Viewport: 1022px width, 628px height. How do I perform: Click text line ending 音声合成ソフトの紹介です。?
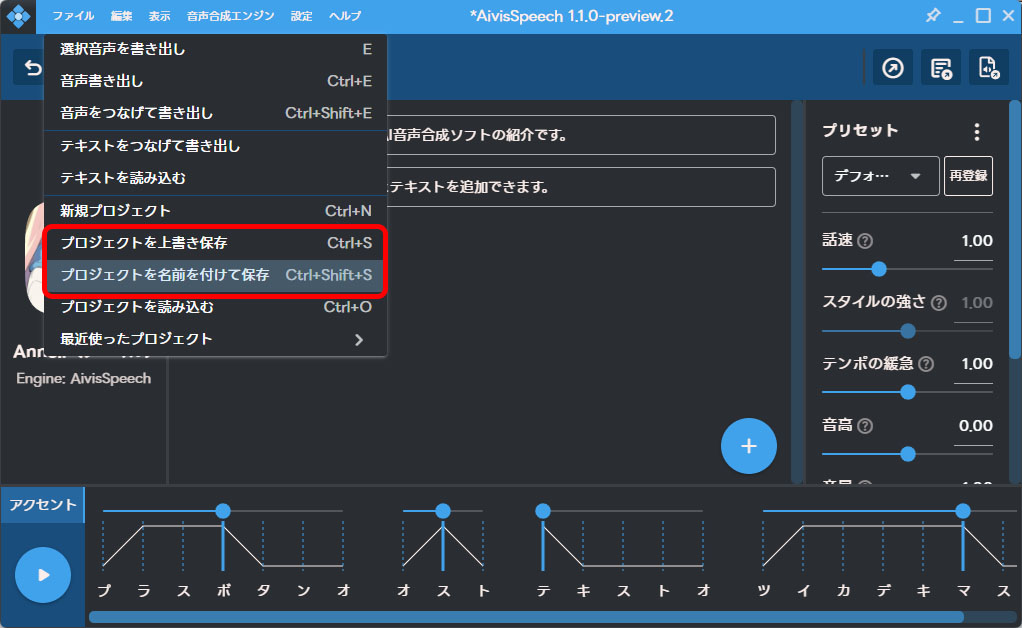[580, 136]
